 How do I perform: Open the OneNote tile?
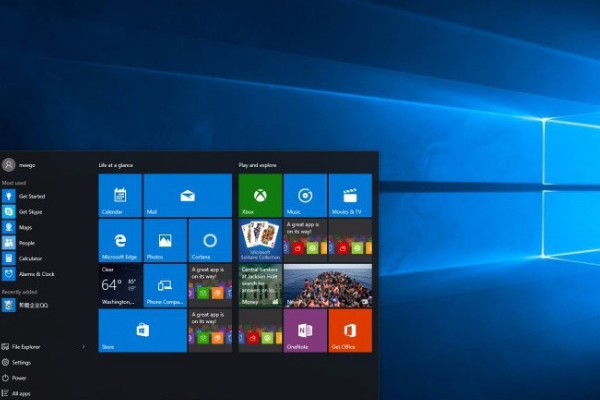(305, 331)
